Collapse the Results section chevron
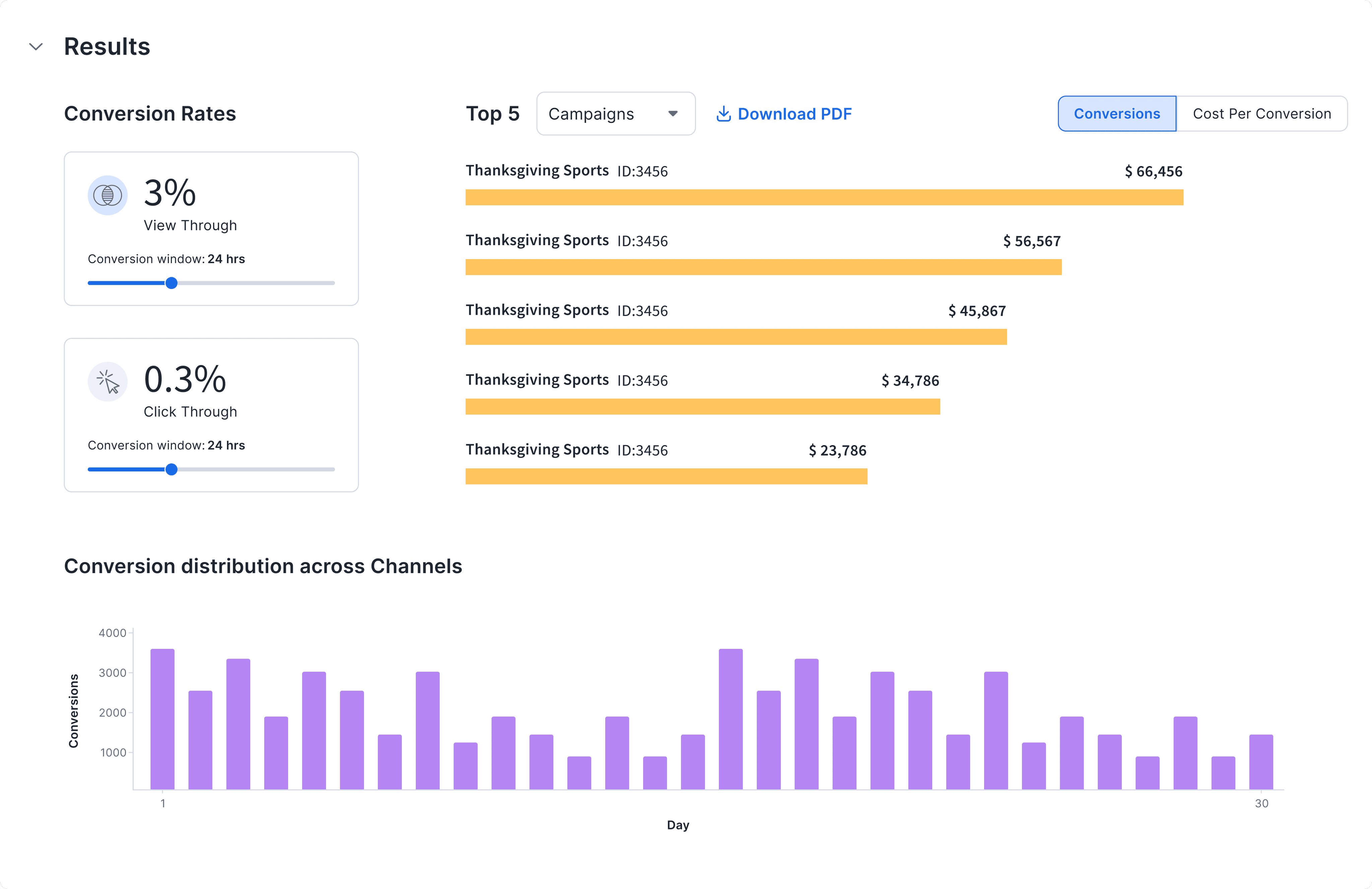The image size is (1372, 889). 36,47
